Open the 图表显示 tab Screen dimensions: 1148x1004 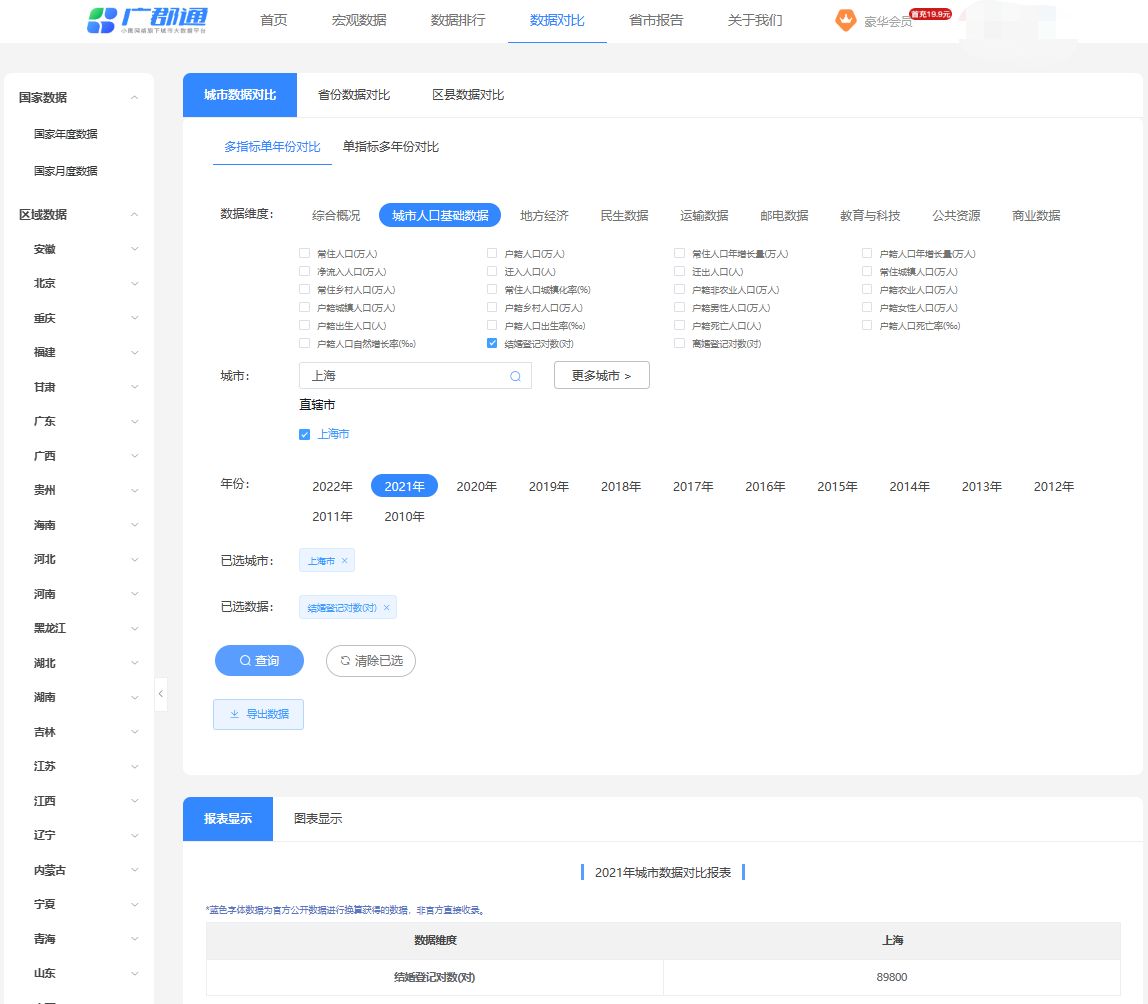[317, 817]
